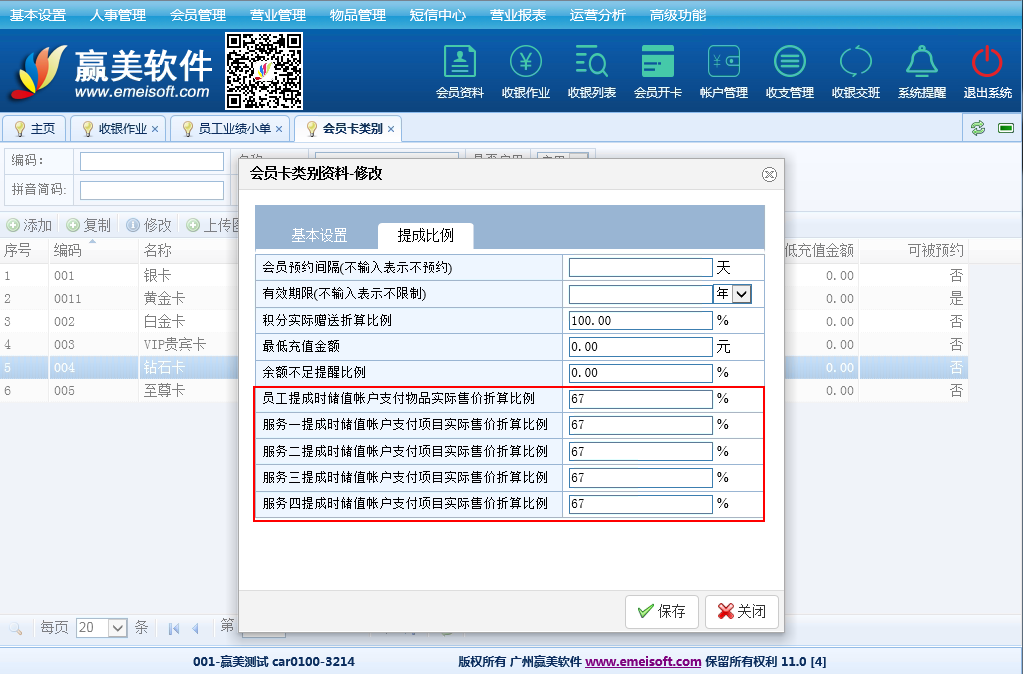
Task: Open the 营业报表 menu
Action: (517, 15)
